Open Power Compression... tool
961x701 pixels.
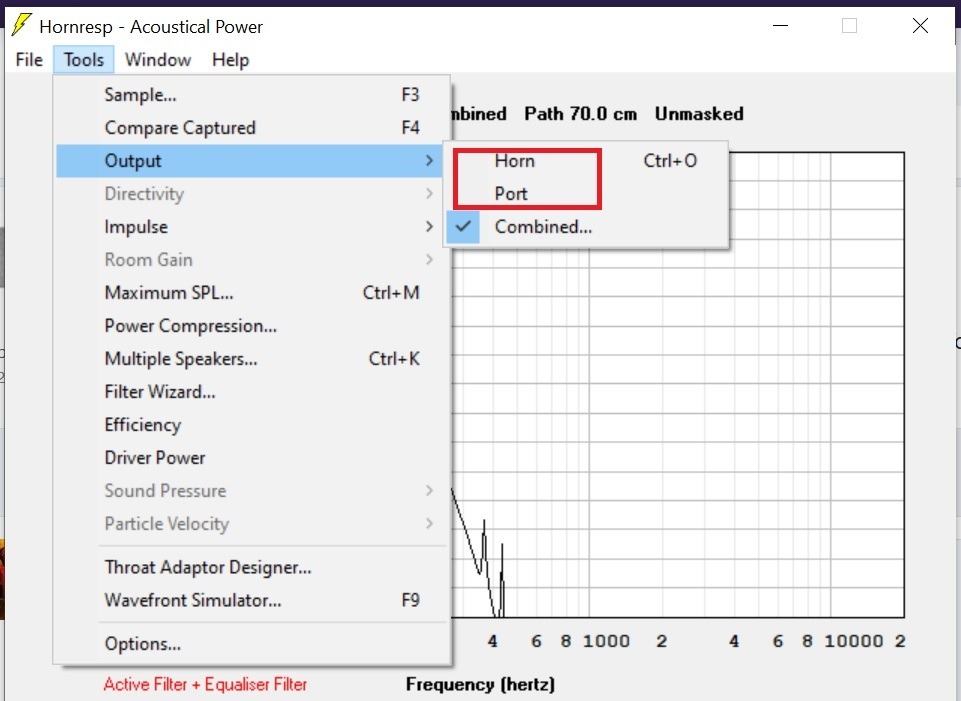pos(253,326)
